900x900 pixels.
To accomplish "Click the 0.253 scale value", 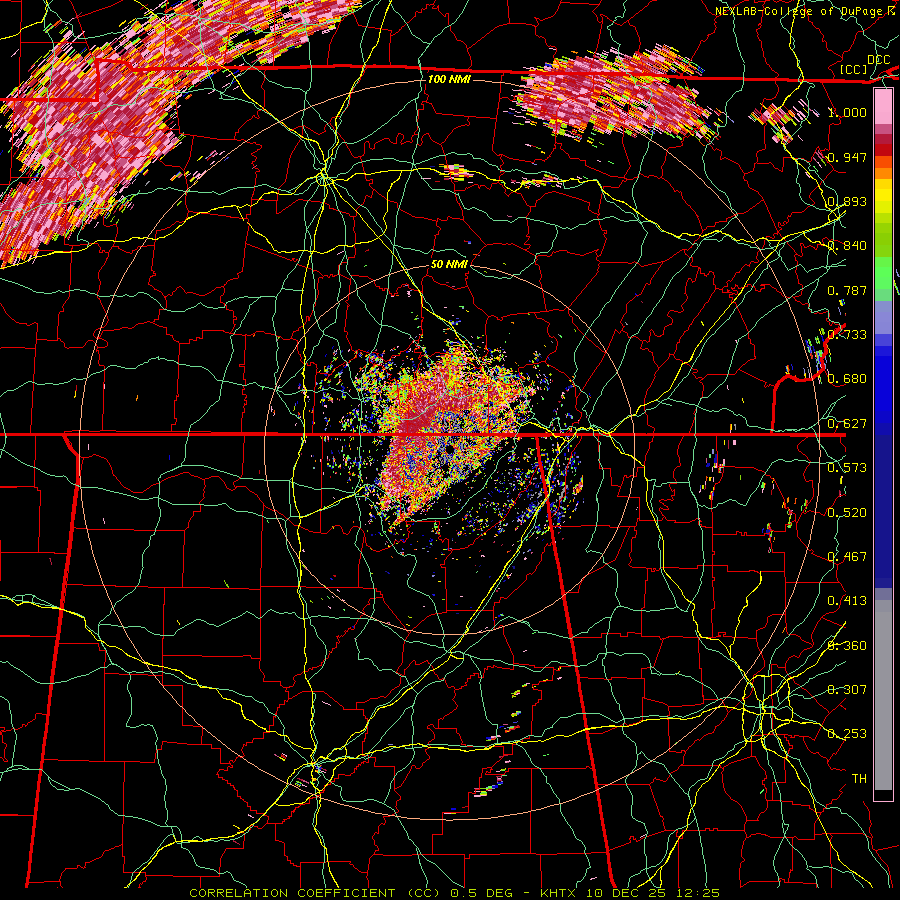I will [847, 734].
